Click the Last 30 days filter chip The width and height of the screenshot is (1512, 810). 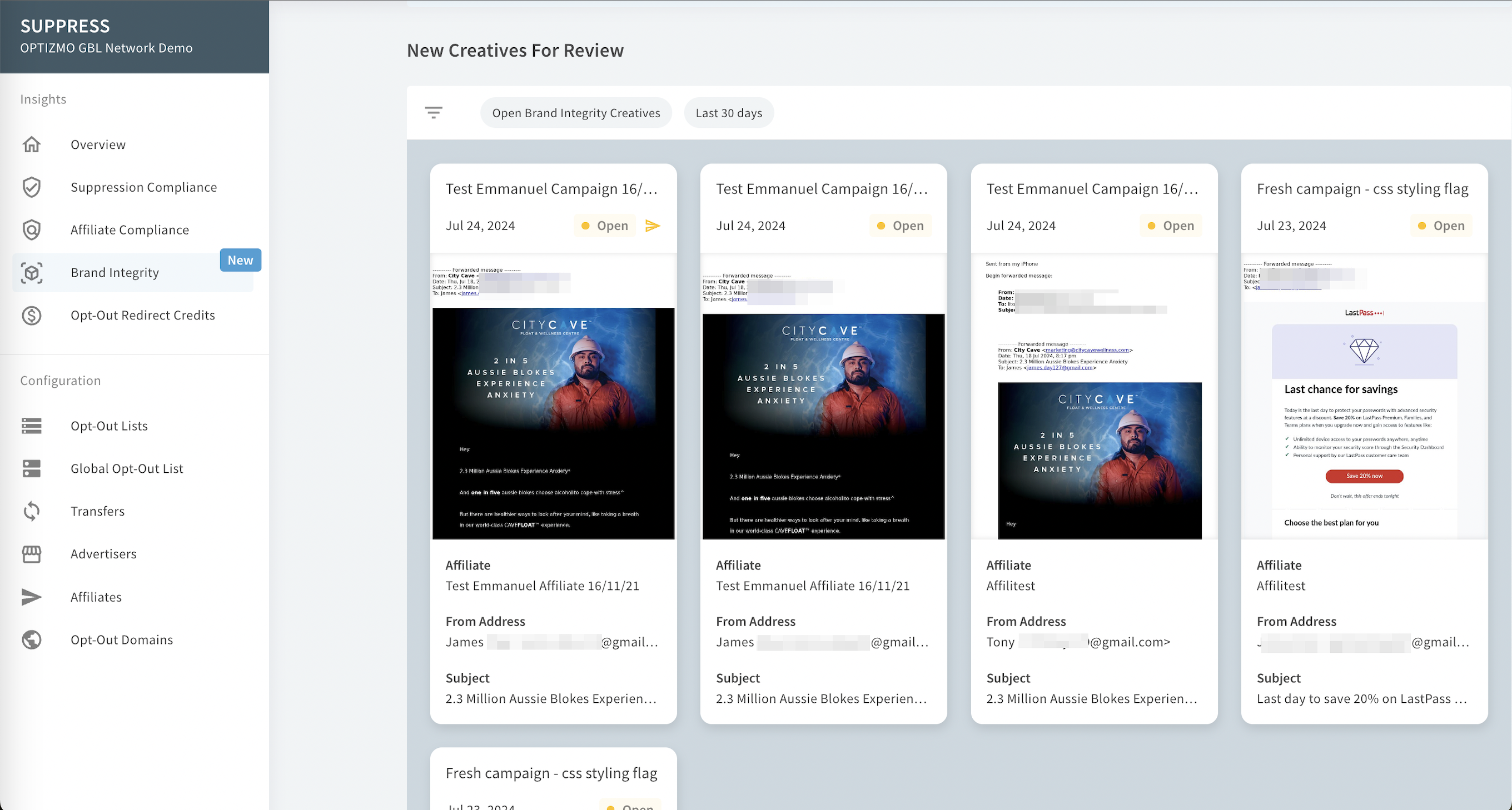729,113
